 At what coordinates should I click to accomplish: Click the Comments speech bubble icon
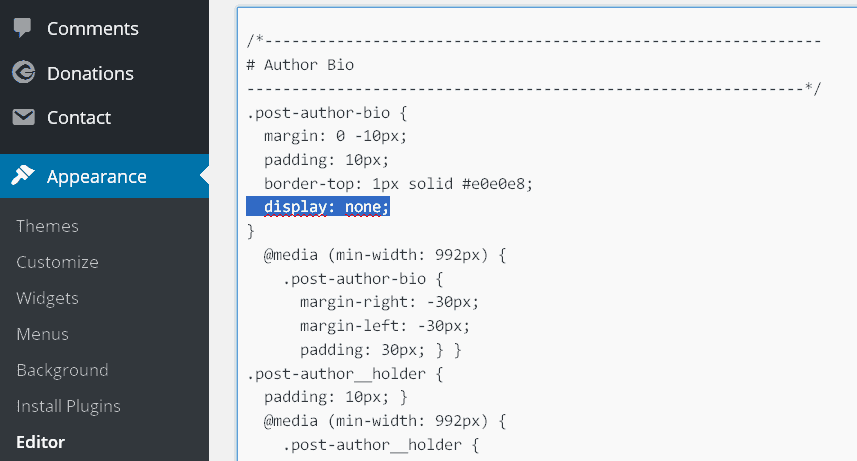[23, 28]
